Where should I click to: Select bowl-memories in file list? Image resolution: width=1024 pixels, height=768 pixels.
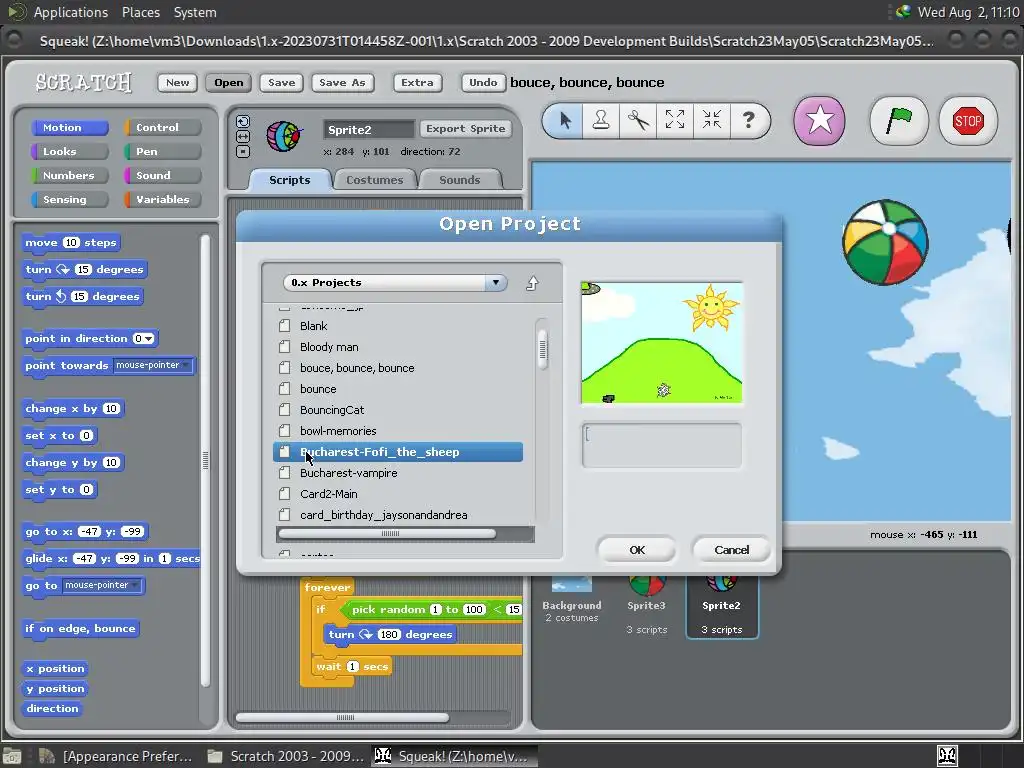click(x=398, y=431)
